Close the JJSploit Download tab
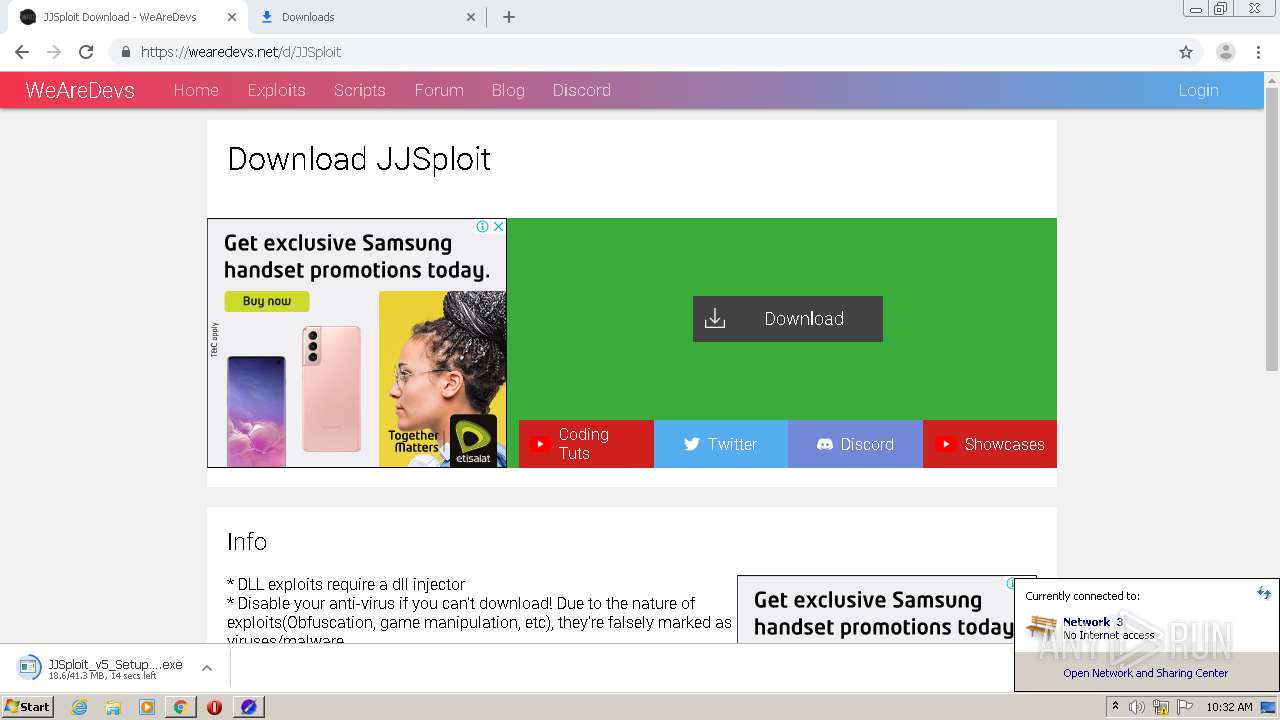1280x720 pixels. (232, 17)
